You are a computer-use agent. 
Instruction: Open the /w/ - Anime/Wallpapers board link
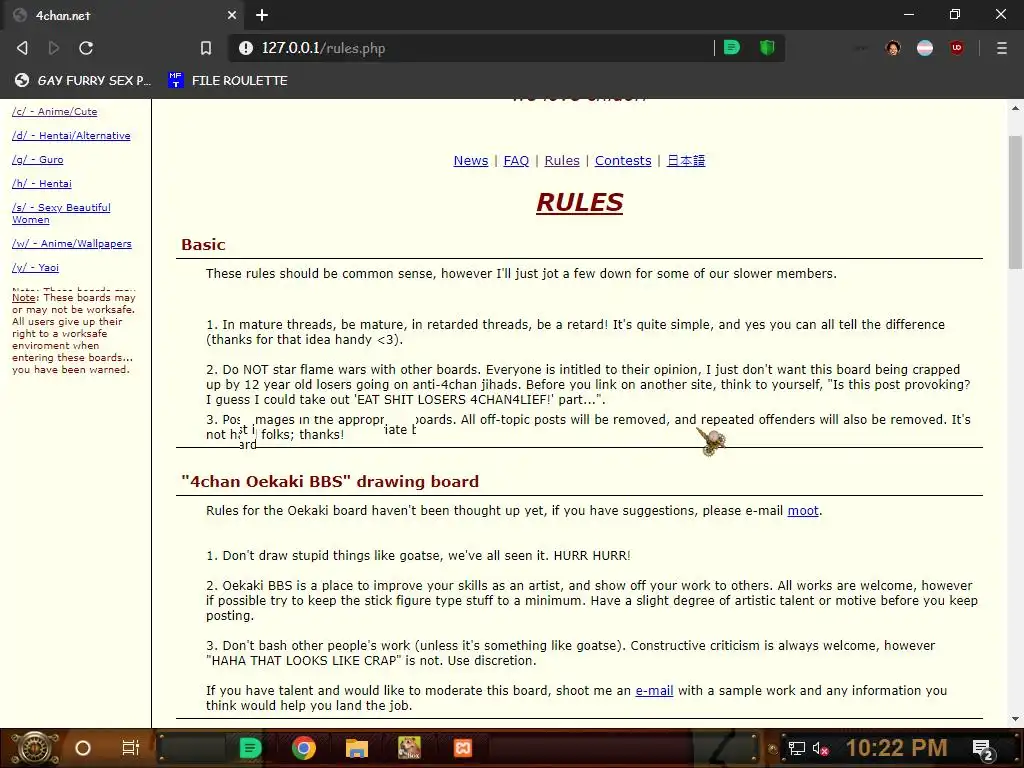(72, 244)
